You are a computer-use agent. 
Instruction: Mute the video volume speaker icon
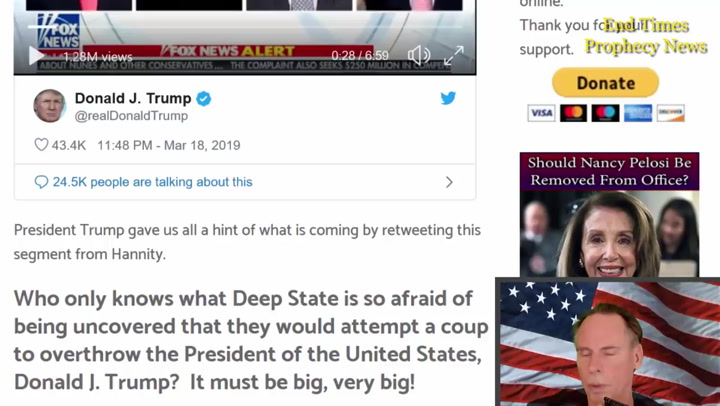point(419,55)
